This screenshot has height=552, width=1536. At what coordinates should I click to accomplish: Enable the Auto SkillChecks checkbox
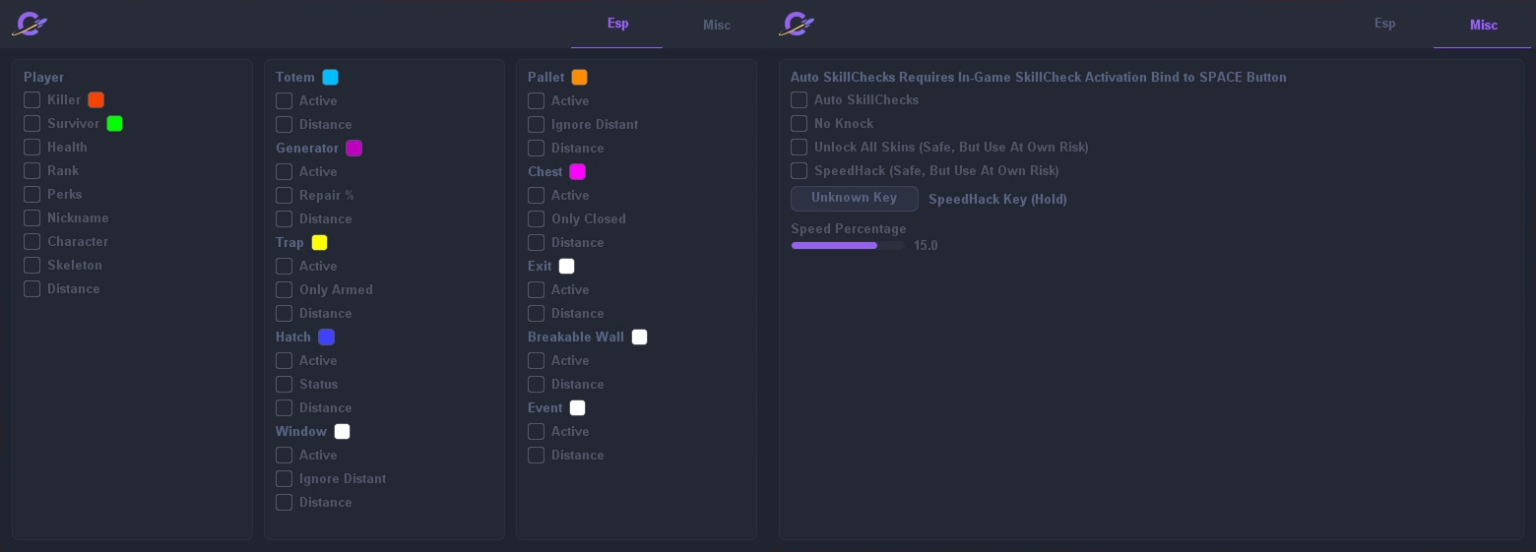click(799, 100)
